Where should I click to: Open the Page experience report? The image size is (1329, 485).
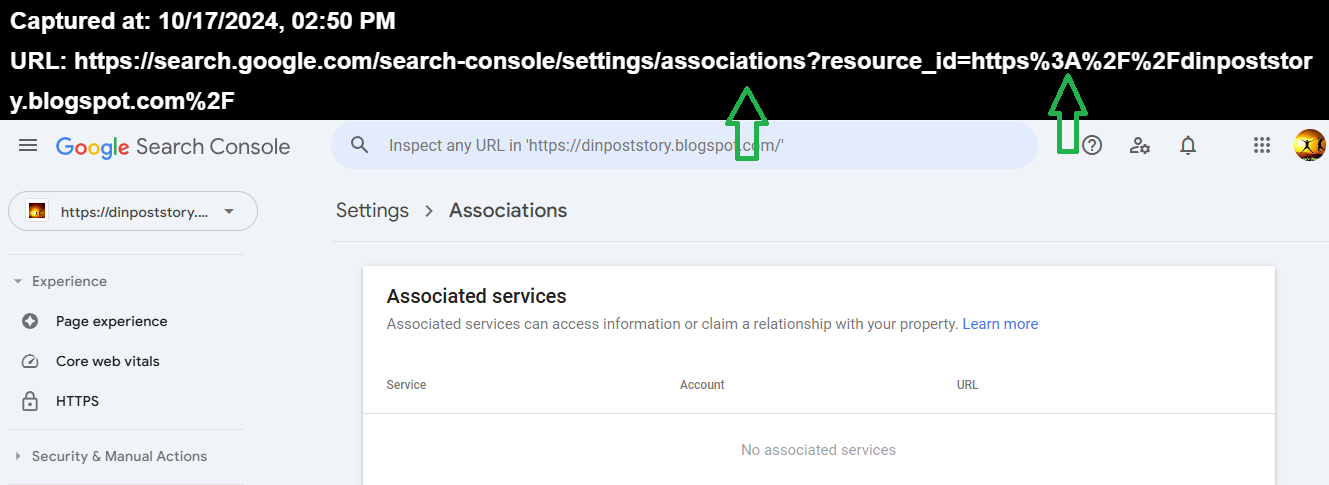111,321
